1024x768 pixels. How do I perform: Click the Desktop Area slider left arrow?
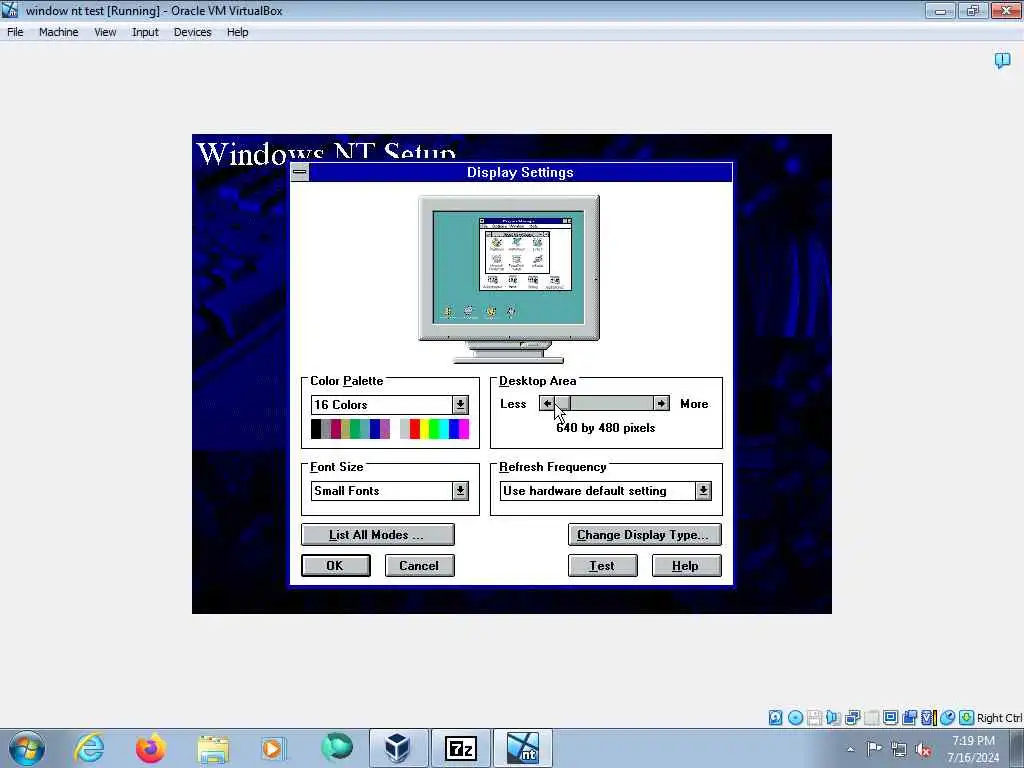point(547,404)
